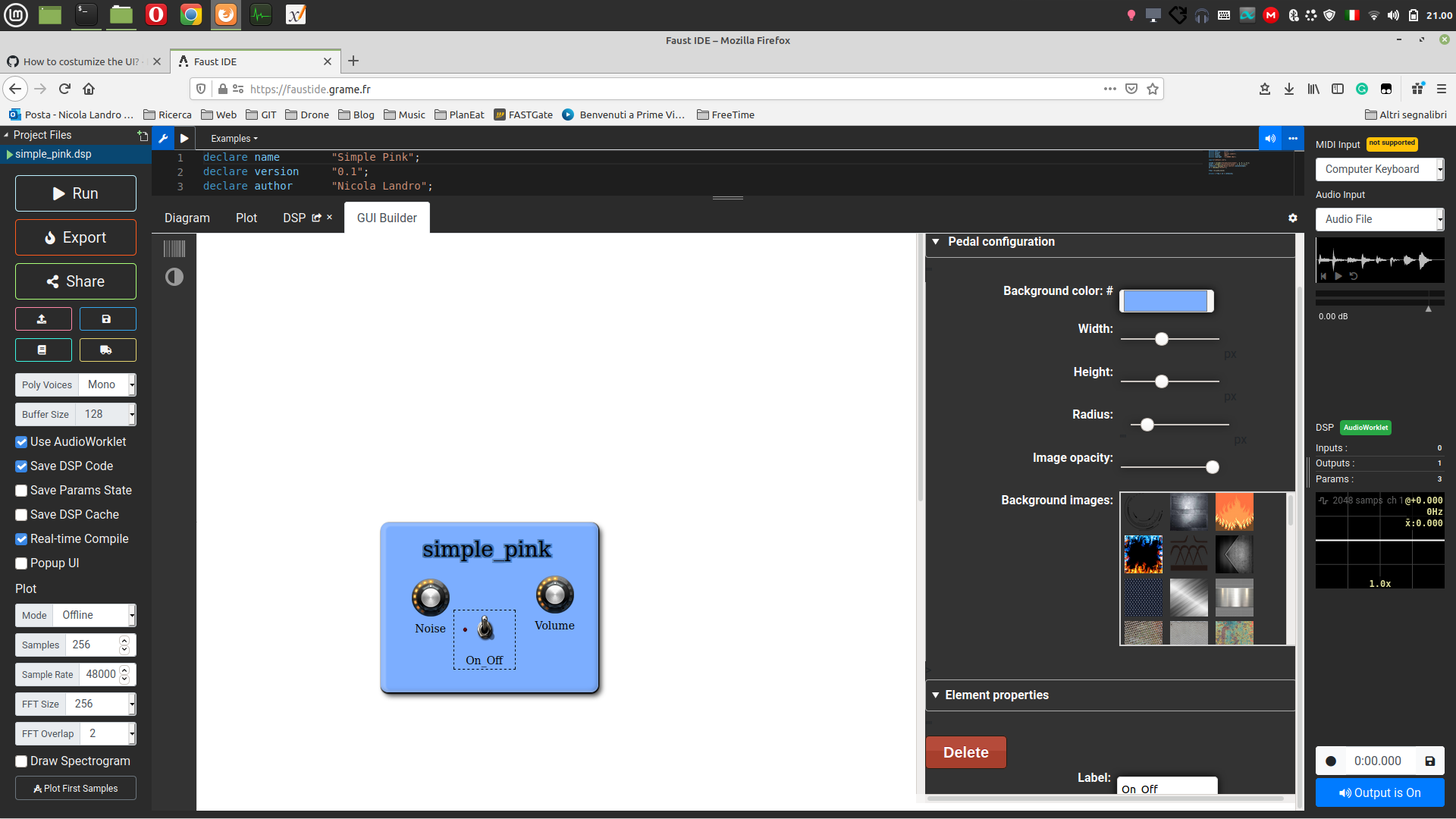Upload a file using the pink upload icon

(43, 318)
